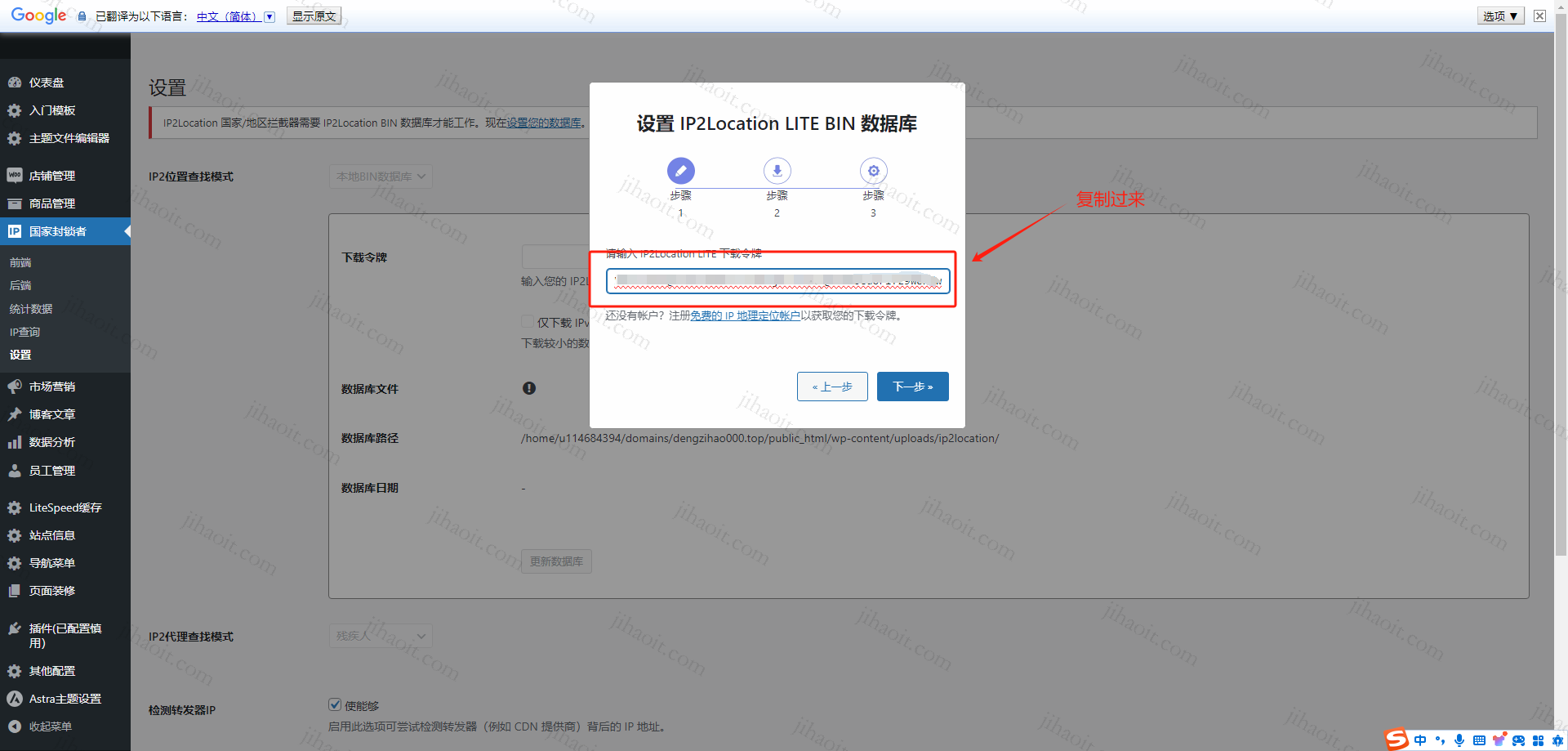Click the 数据分析 bar chart icon
Image resolution: width=1568 pixels, height=751 pixels.
tap(14, 442)
